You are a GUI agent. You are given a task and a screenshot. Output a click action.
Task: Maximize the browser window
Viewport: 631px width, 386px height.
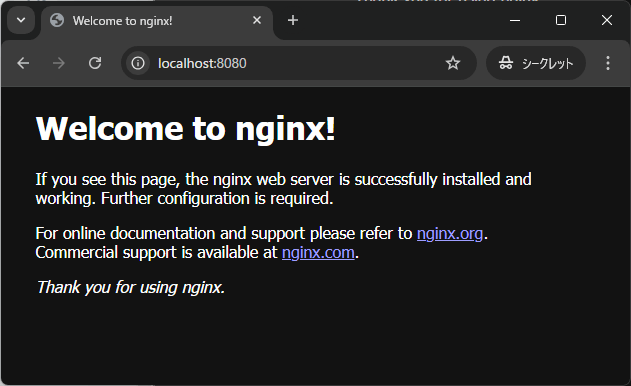point(561,20)
